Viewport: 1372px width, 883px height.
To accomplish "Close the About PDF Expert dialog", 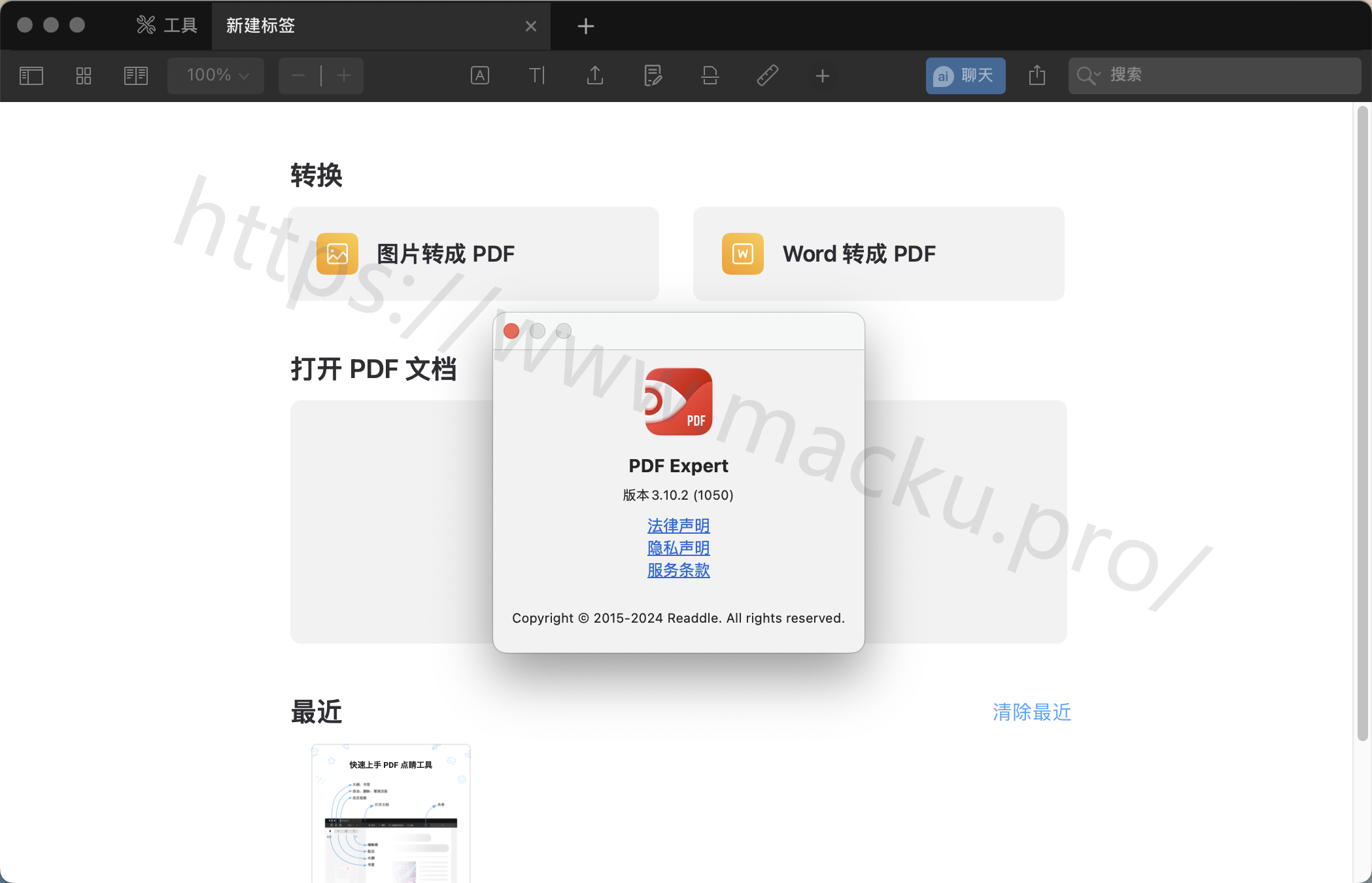I will pyautogui.click(x=511, y=331).
